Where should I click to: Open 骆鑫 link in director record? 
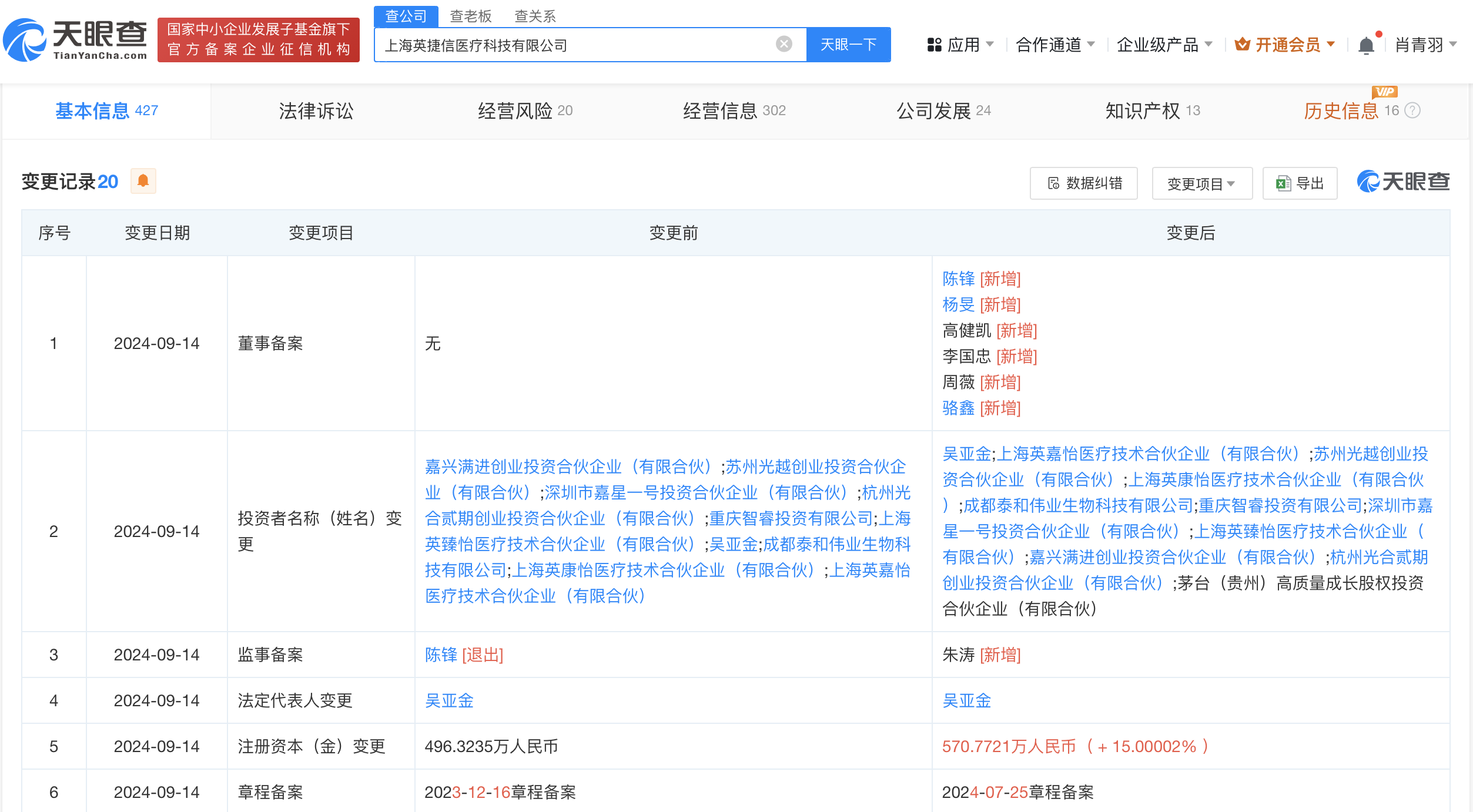click(x=958, y=408)
